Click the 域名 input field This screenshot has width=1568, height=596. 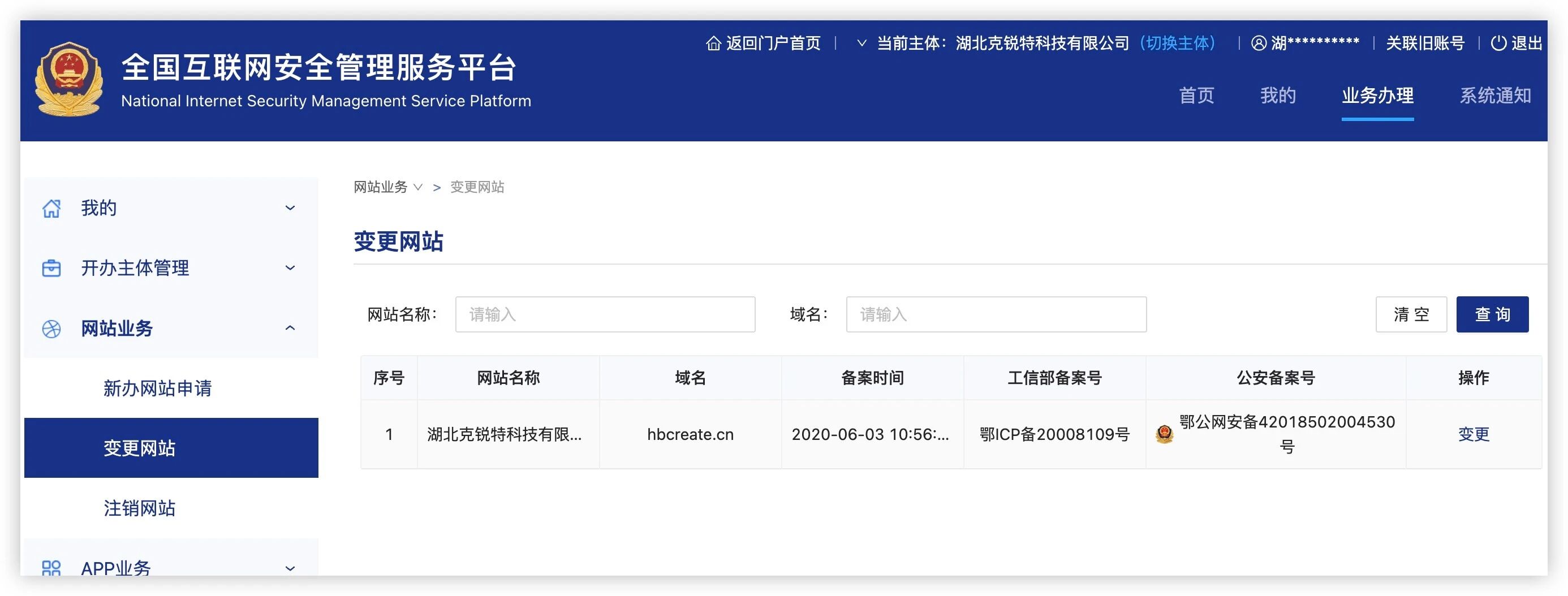point(996,314)
